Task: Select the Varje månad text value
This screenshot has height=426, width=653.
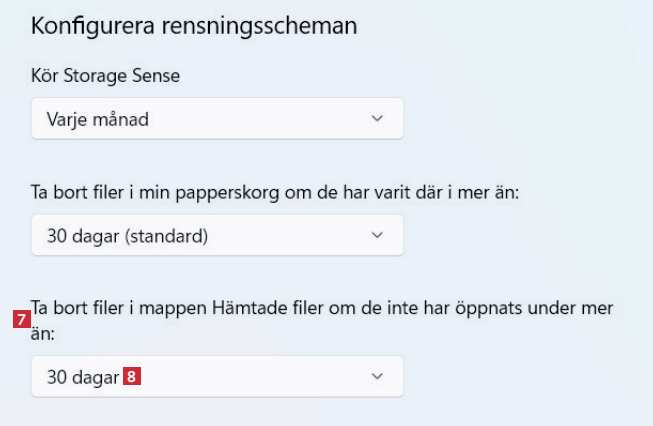Action: [x=98, y=119]
